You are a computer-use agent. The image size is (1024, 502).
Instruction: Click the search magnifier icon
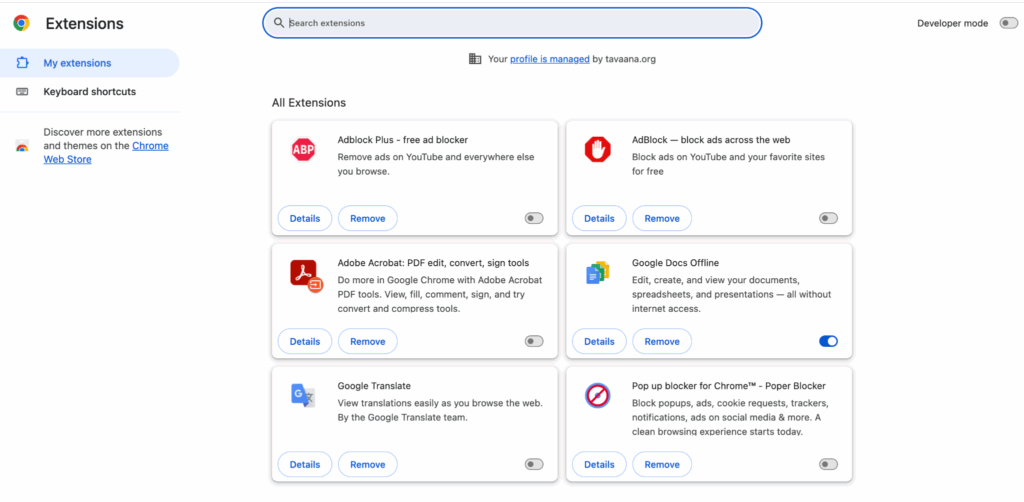[x=279, y=23]
